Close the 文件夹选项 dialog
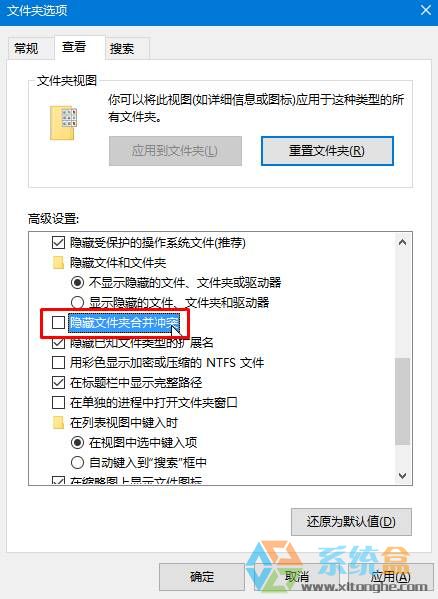This screenshot has height=599, width=438. [425, 10]
